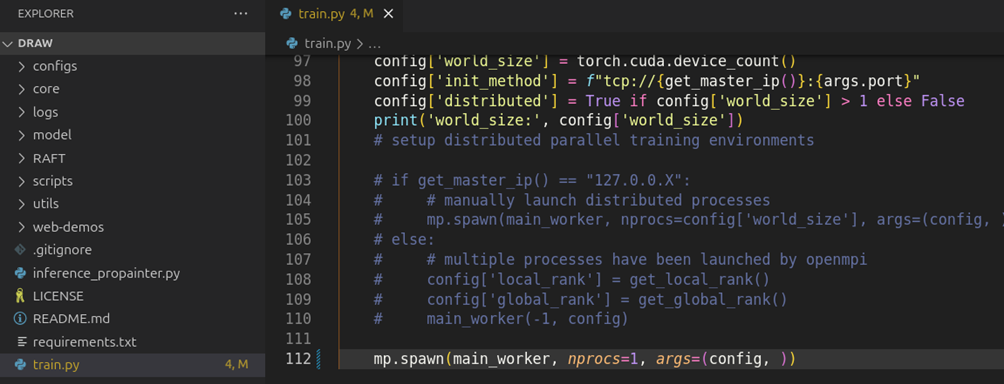This screenshot has height=384, width=1004.
Task: Open the breadcrumb ellipsis symbol segment
Action: 375,44
